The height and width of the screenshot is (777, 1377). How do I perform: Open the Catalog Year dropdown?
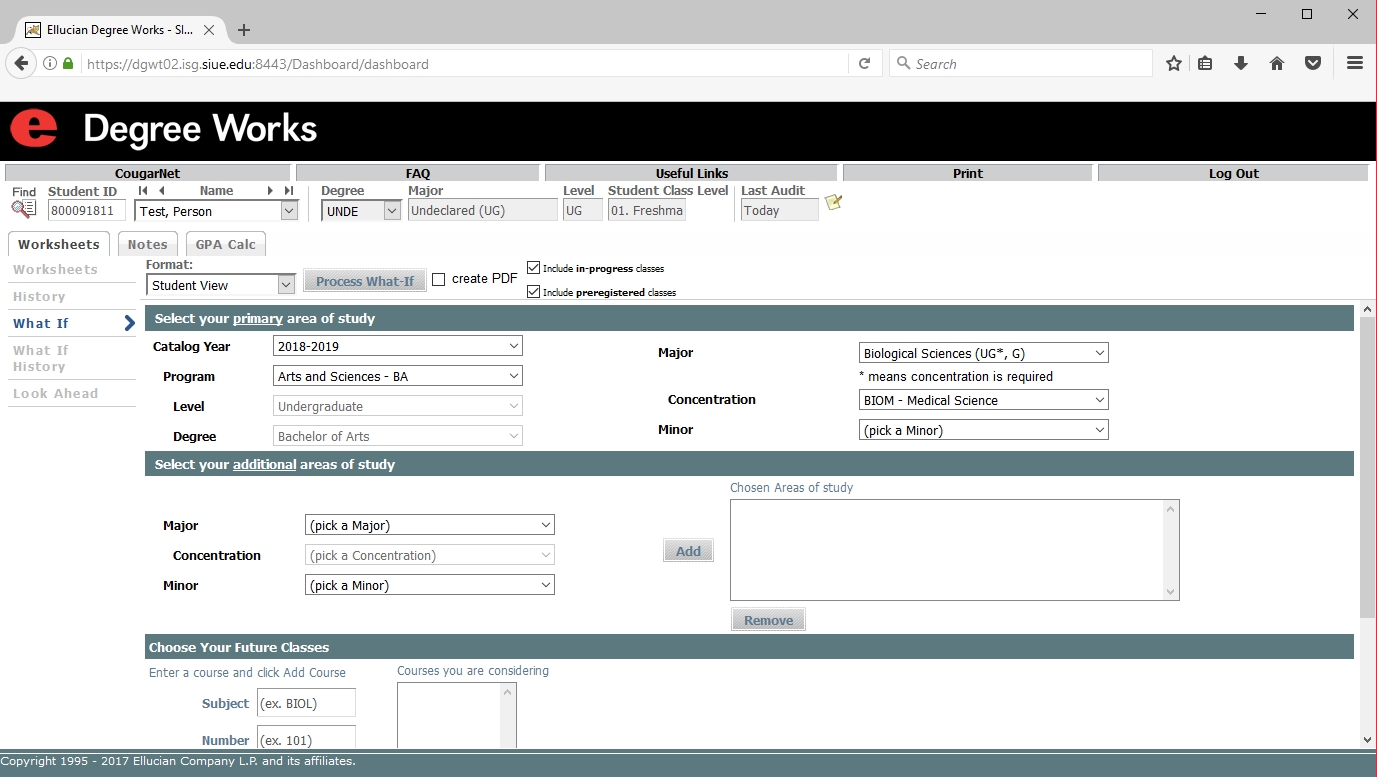tap(397, 347)
